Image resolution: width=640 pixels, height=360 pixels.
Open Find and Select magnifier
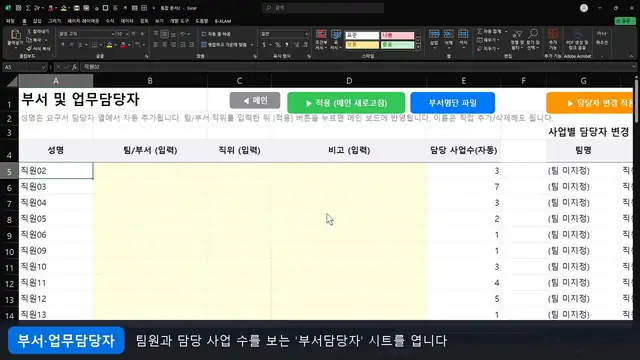tap(533, 40)
